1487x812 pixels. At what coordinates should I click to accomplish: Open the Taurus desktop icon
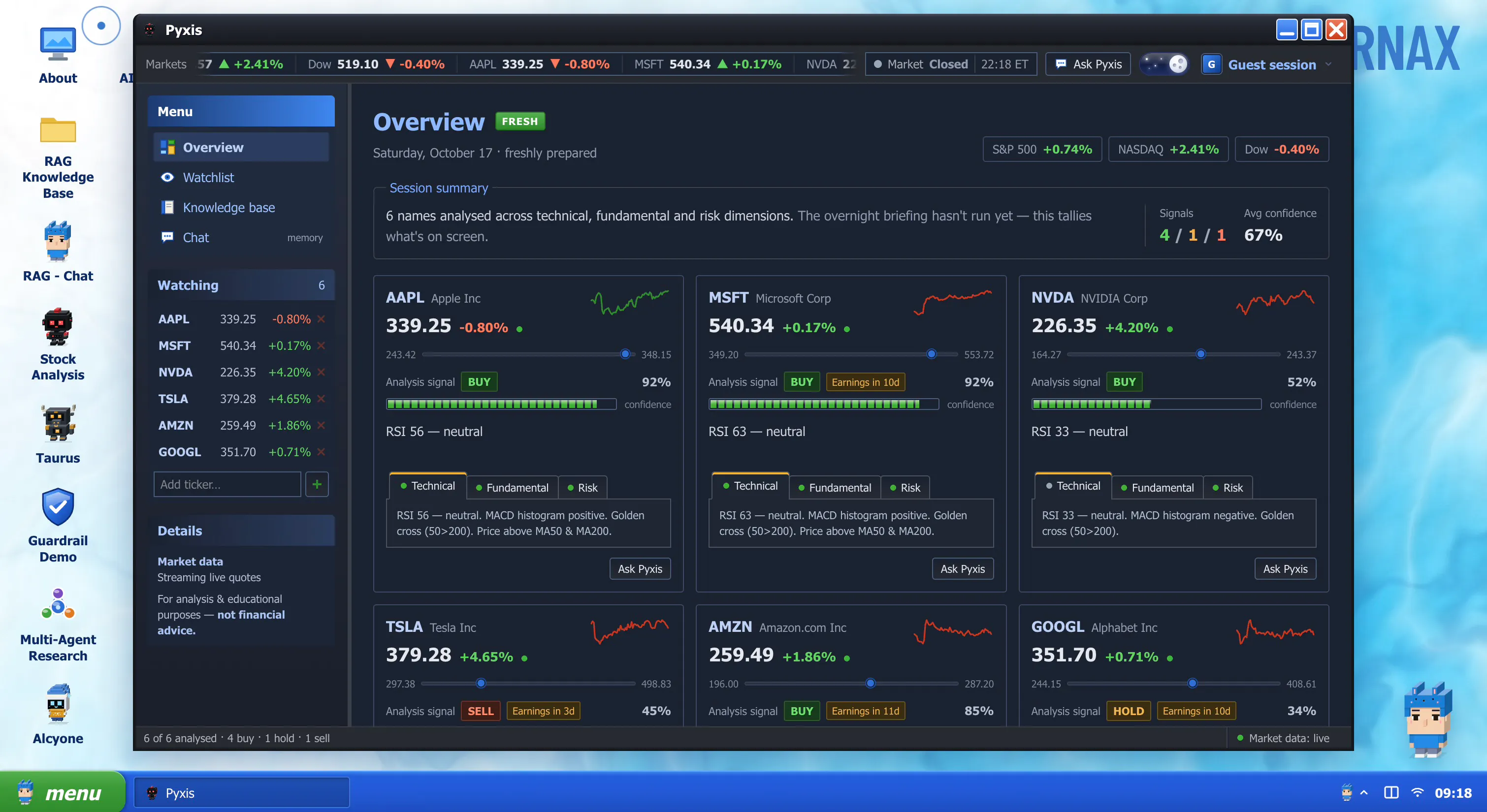coord(58,435)
